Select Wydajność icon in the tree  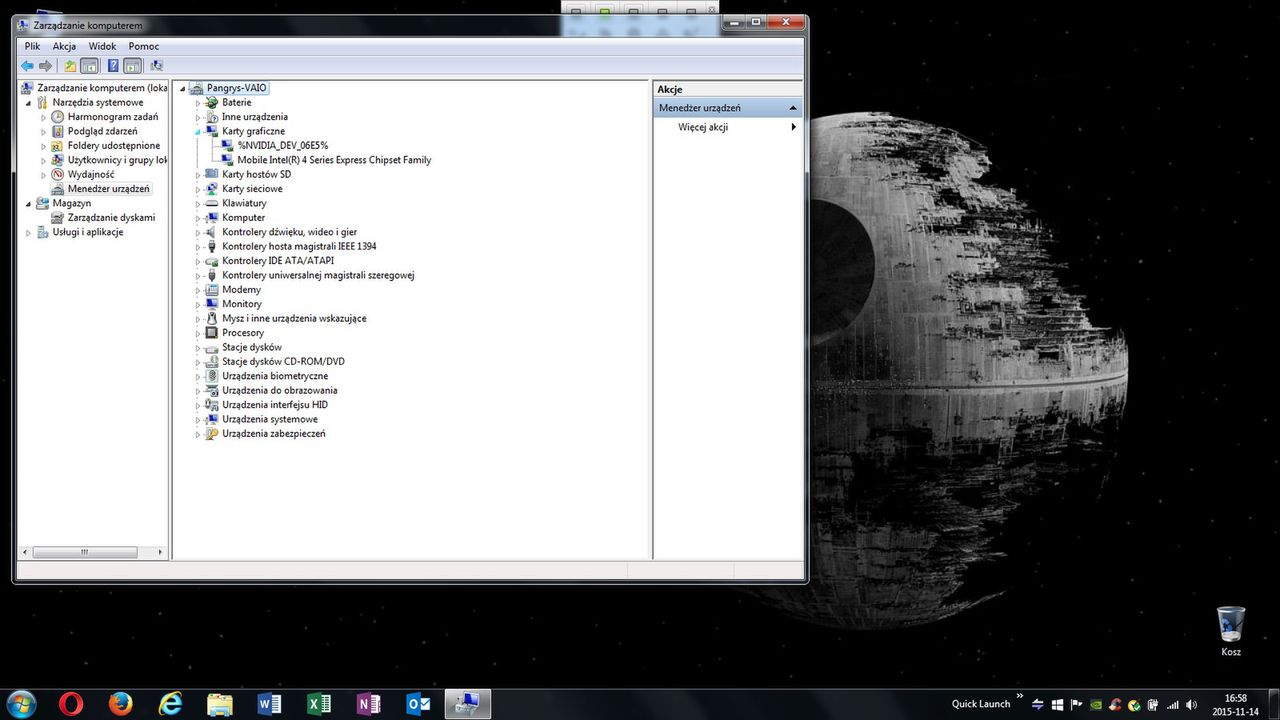[x=58, y=174]
